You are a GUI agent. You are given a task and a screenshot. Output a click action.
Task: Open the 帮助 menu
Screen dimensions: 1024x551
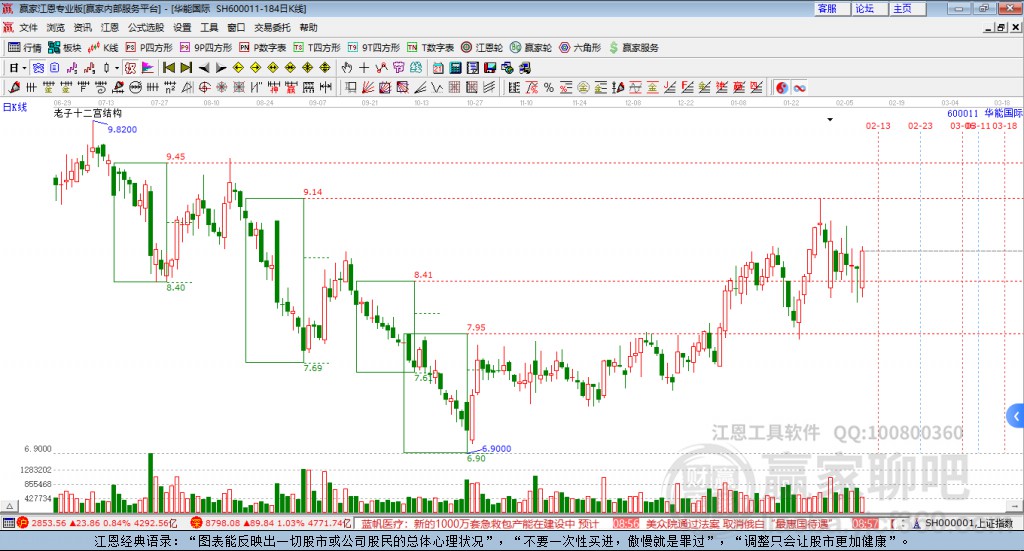(308, 27)
